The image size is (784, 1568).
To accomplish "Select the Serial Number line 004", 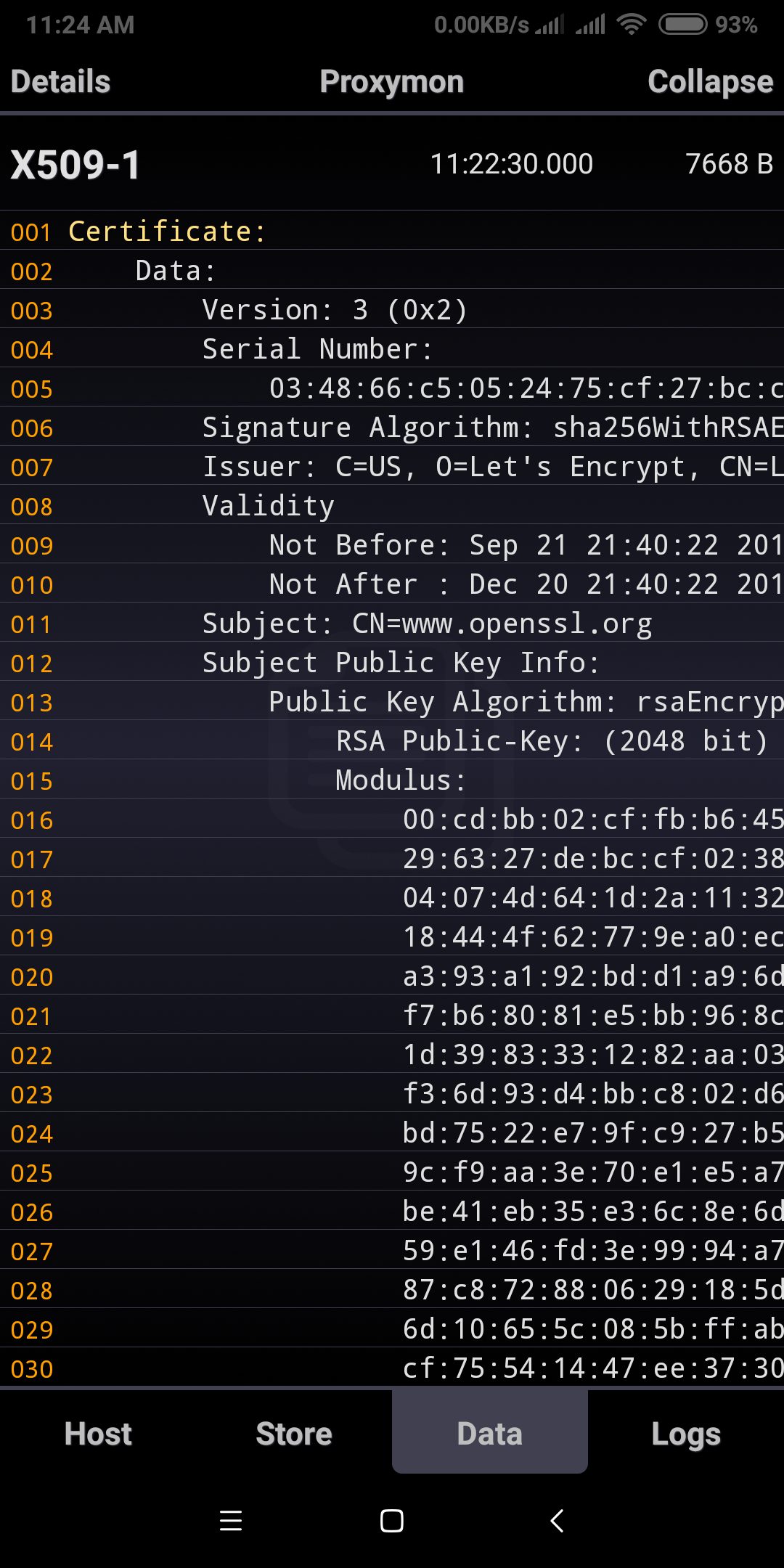I will (x=317, y=349).
